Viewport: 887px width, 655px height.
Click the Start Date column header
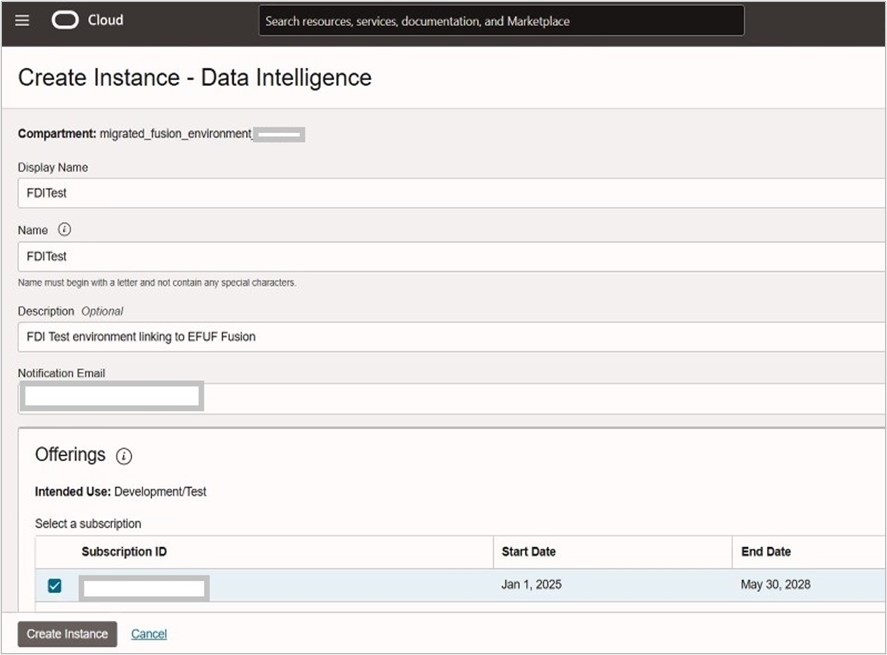point(528,552)
